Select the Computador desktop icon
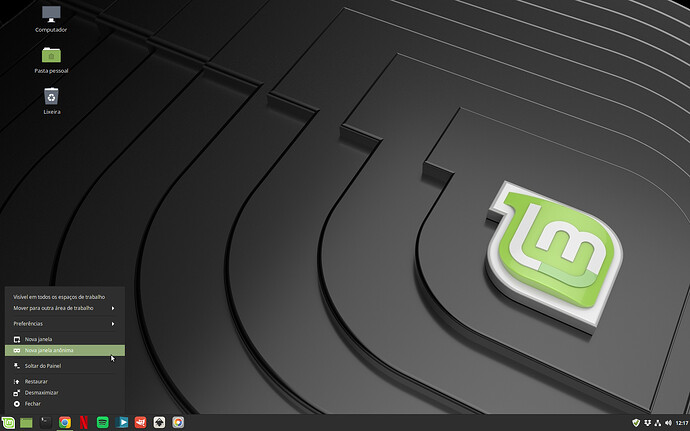This screenshot has height=431, width=690. (51, 19)
